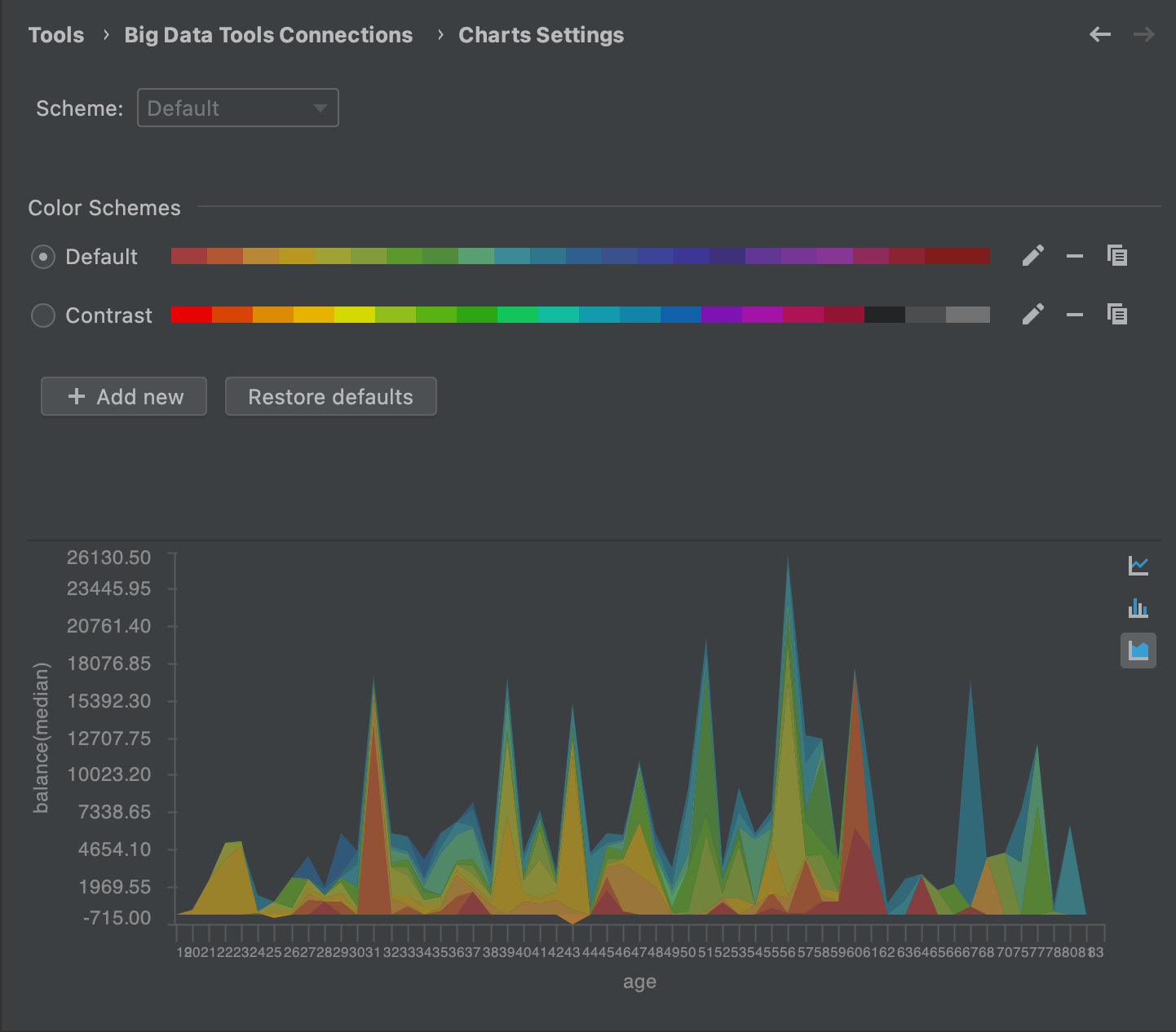
Task: Edit the Default color scheme with pencil icon
Action: [1032, 255]
